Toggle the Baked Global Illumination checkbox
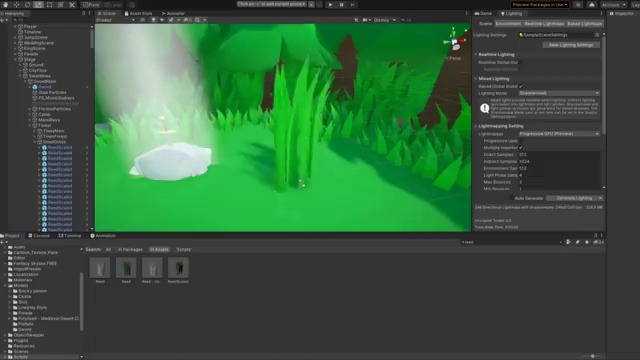640x360 pixels. click(x=521, y=87)
